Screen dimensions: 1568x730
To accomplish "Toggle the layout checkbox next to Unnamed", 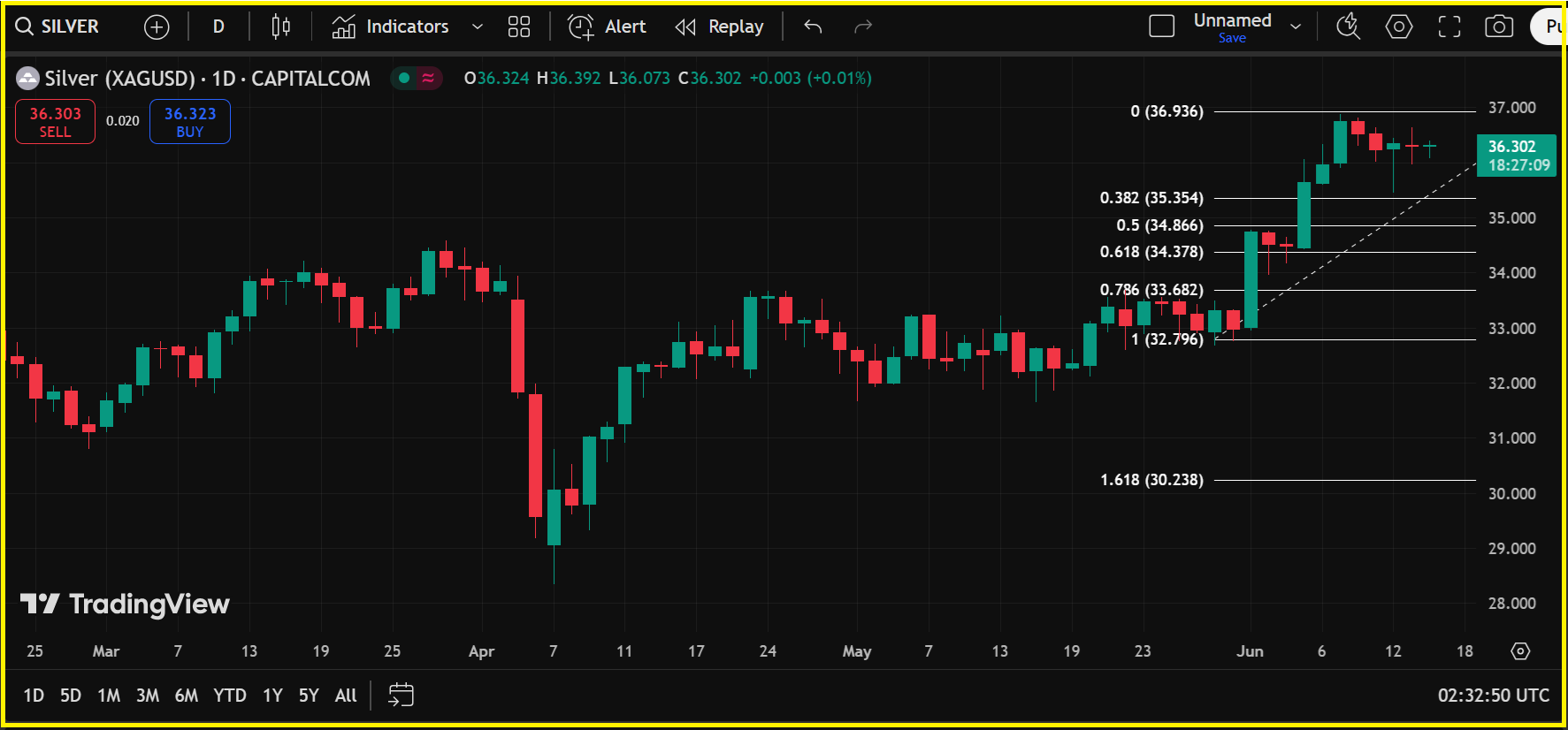I will [1161, 27].
